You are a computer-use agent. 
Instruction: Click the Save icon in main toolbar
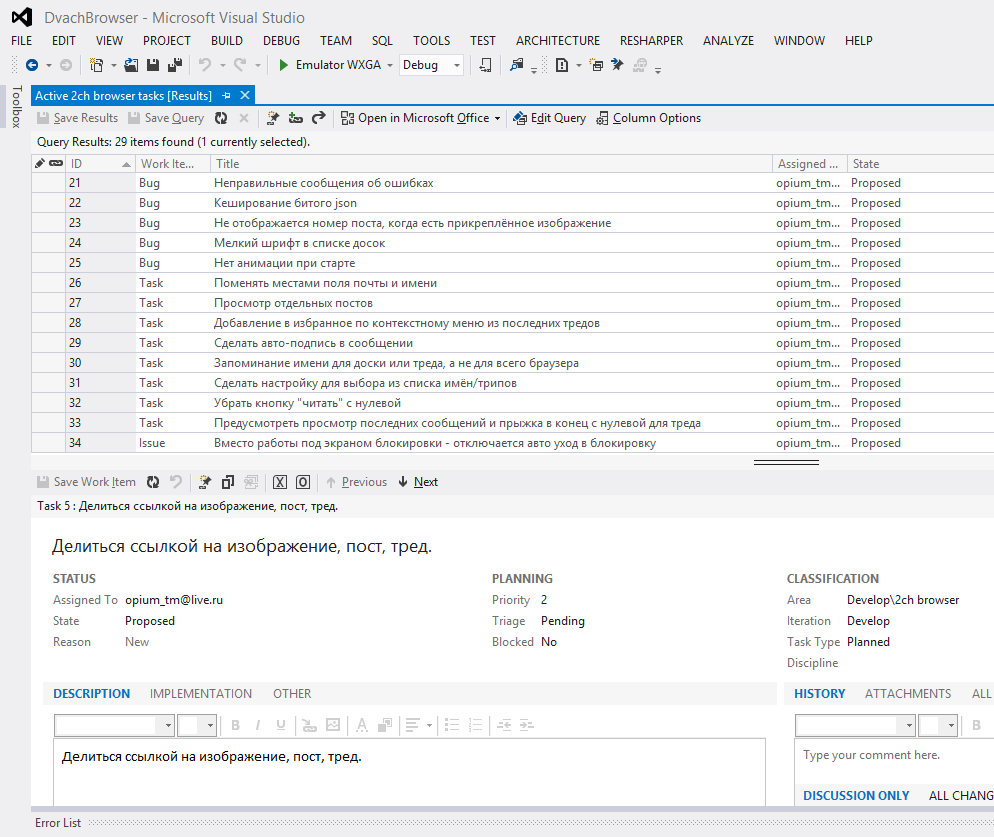pos(153,65)
